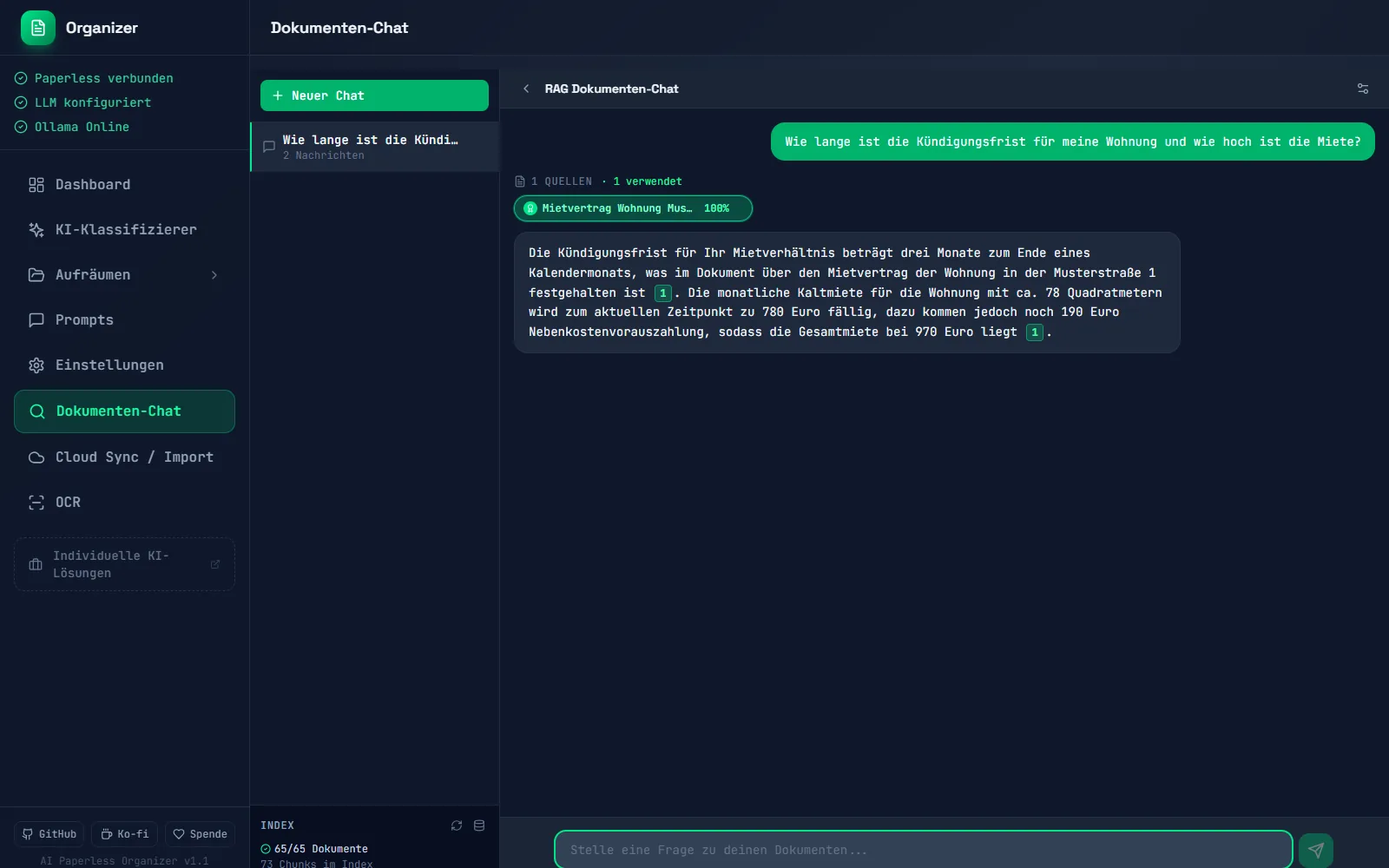
Task: Select Dokumenten-Chat in the sidebar
Action: [124, 411]
